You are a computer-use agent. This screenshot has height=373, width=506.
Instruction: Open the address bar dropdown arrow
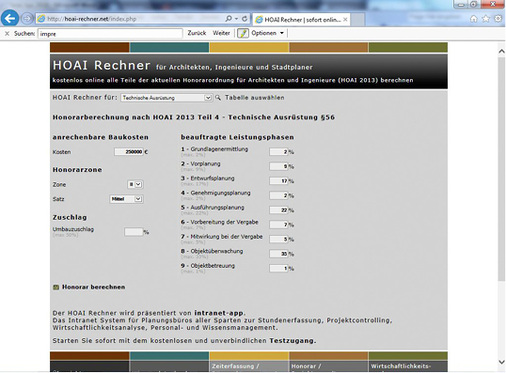point(236,19)
